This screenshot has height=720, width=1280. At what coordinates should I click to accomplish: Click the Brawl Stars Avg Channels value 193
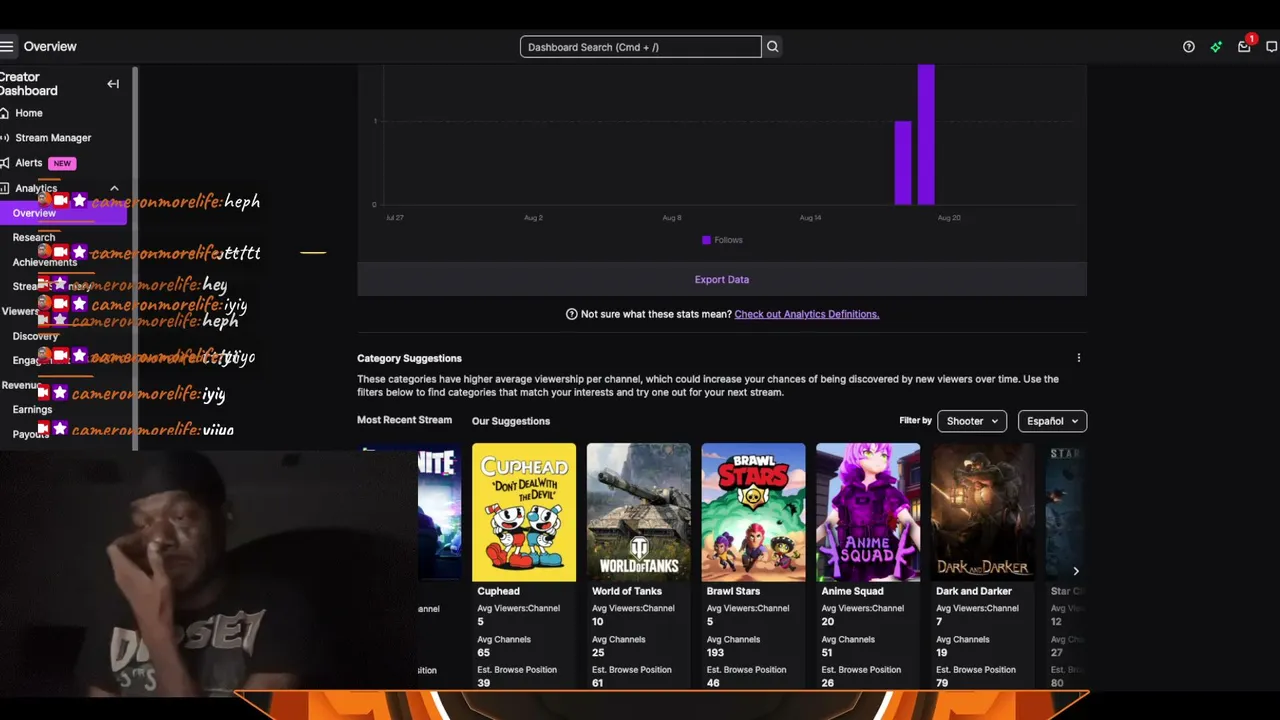pyautogui.click(x=717, y=653)
